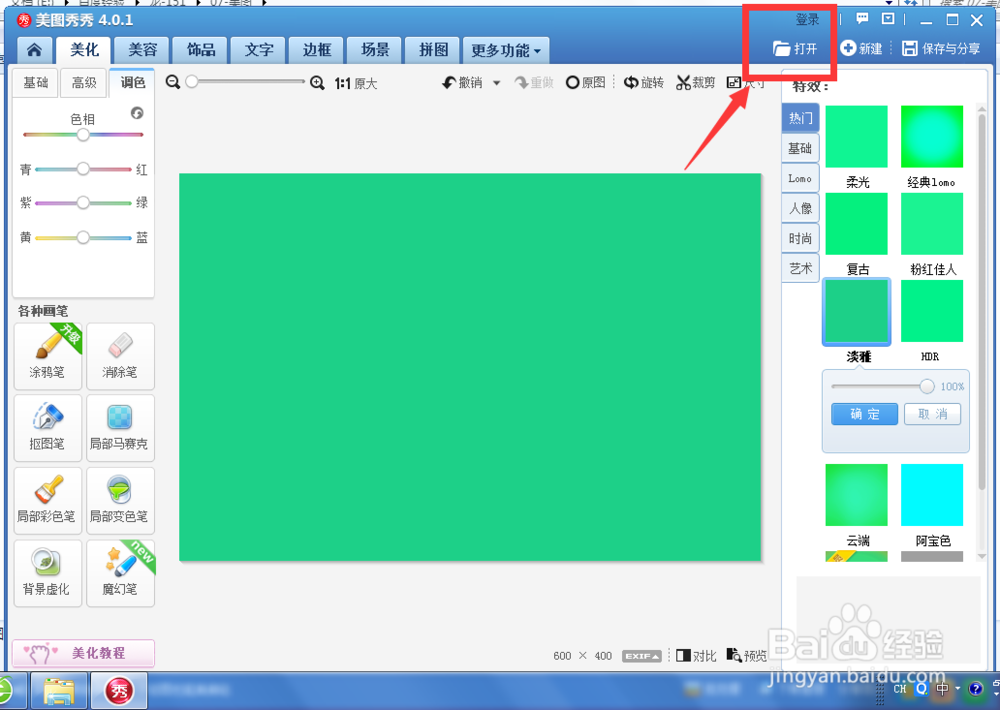Adjust the 黄-蓝 color slider
The image size is (1000, 710).
83,237
